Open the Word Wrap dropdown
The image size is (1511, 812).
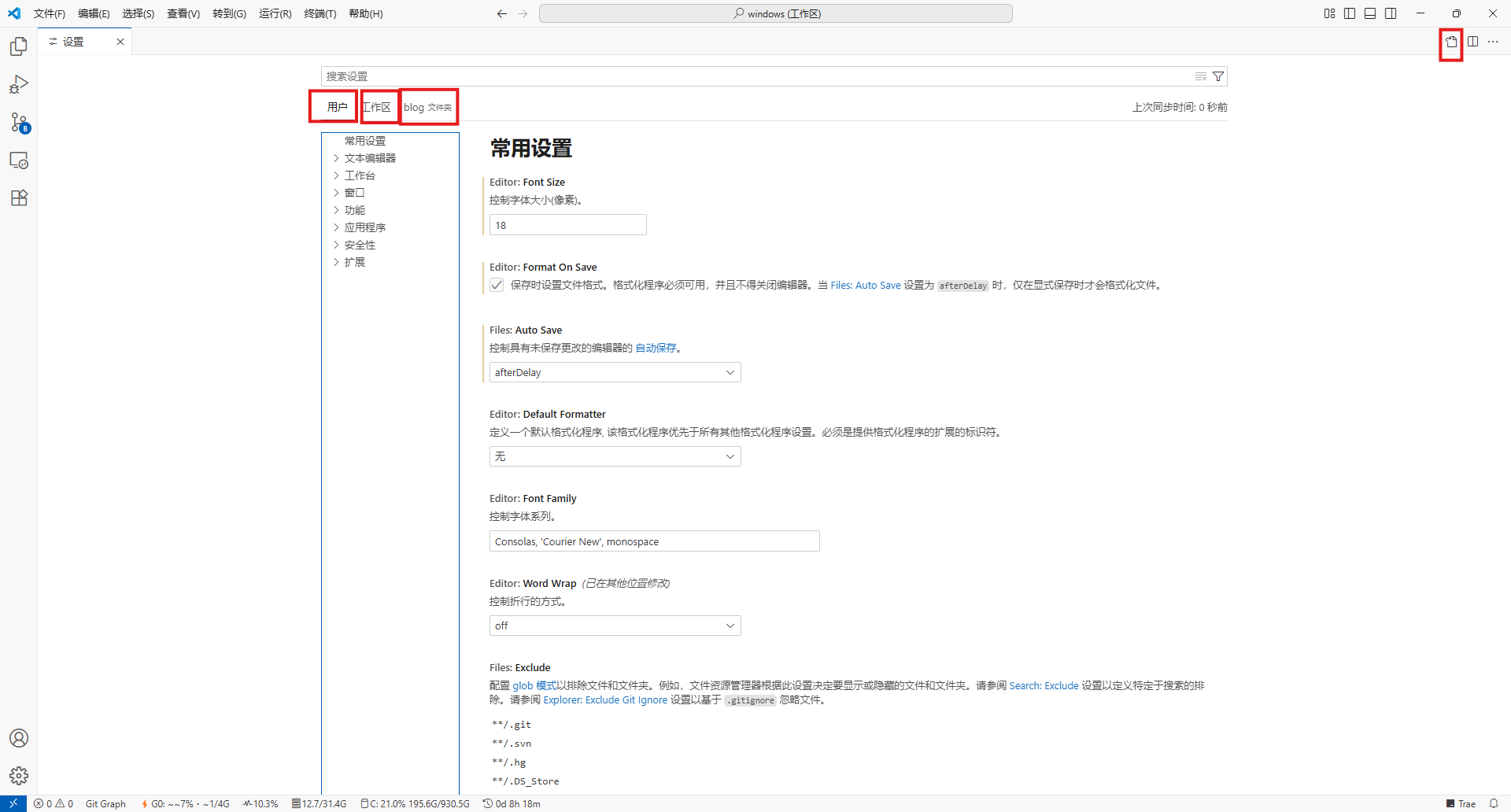point(615,626)
